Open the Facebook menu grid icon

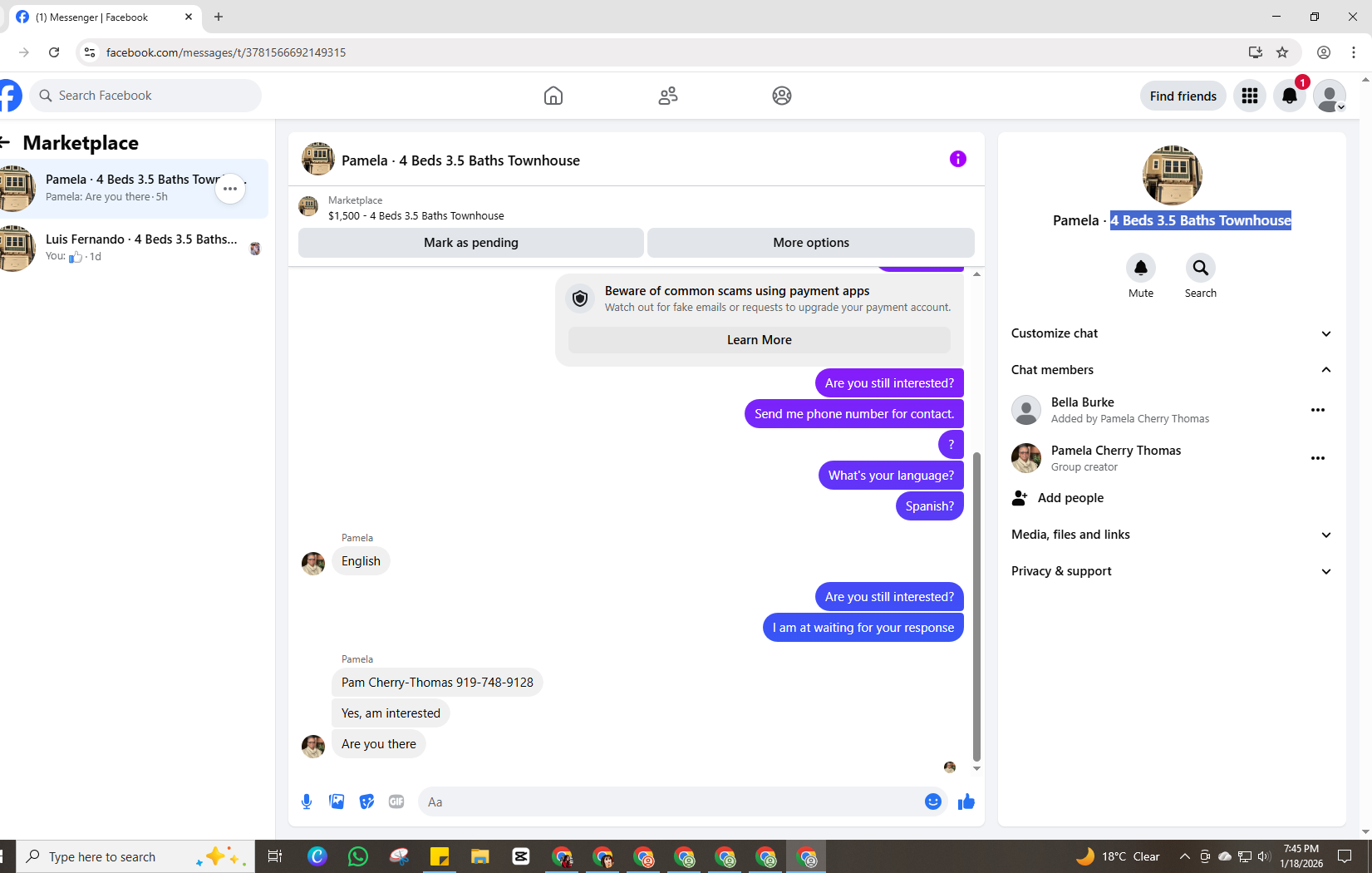[x=1249, y=96]
